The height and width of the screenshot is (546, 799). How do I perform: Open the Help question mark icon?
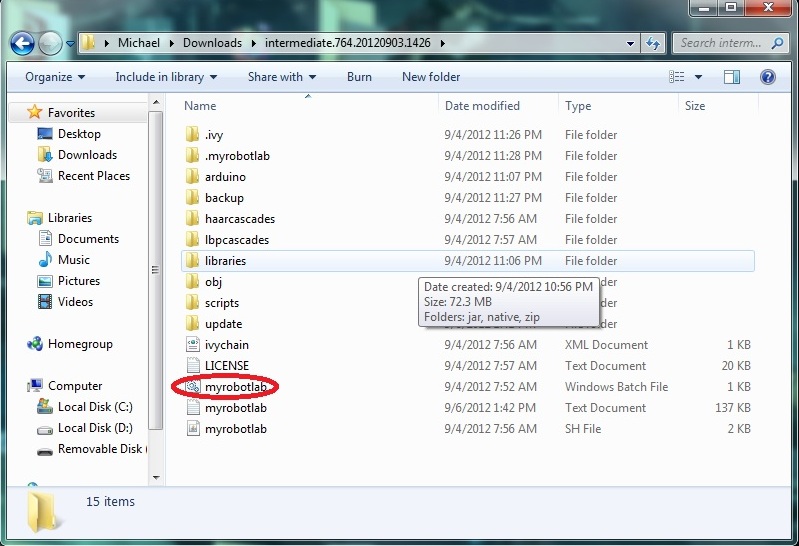pos(767,77)
